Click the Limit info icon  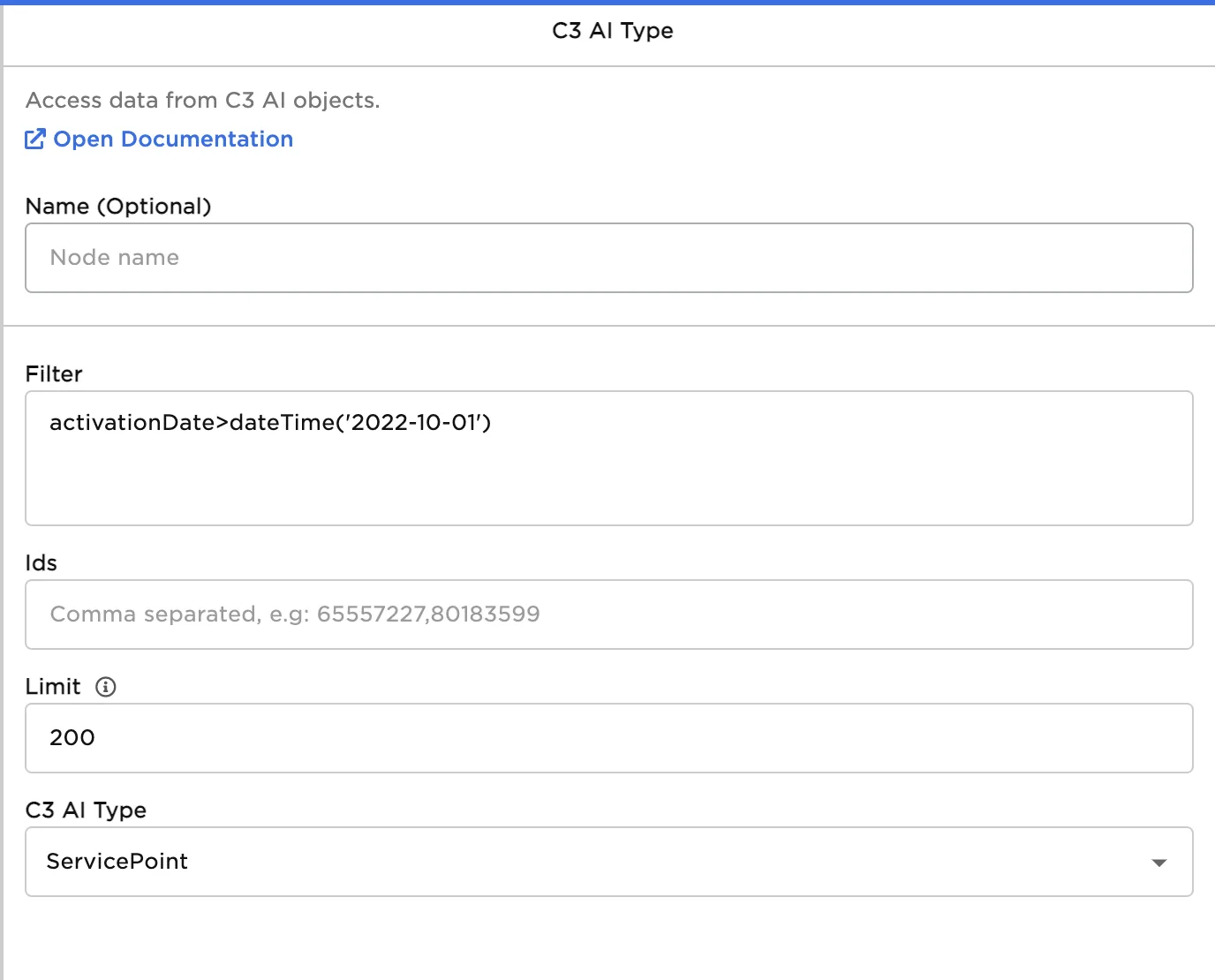106,687
